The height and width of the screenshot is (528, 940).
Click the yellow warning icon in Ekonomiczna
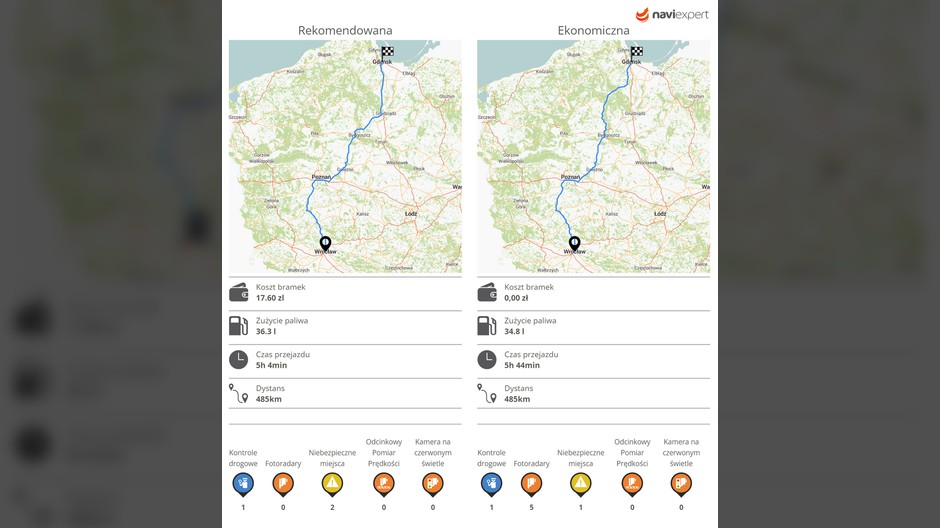point(581,484)
